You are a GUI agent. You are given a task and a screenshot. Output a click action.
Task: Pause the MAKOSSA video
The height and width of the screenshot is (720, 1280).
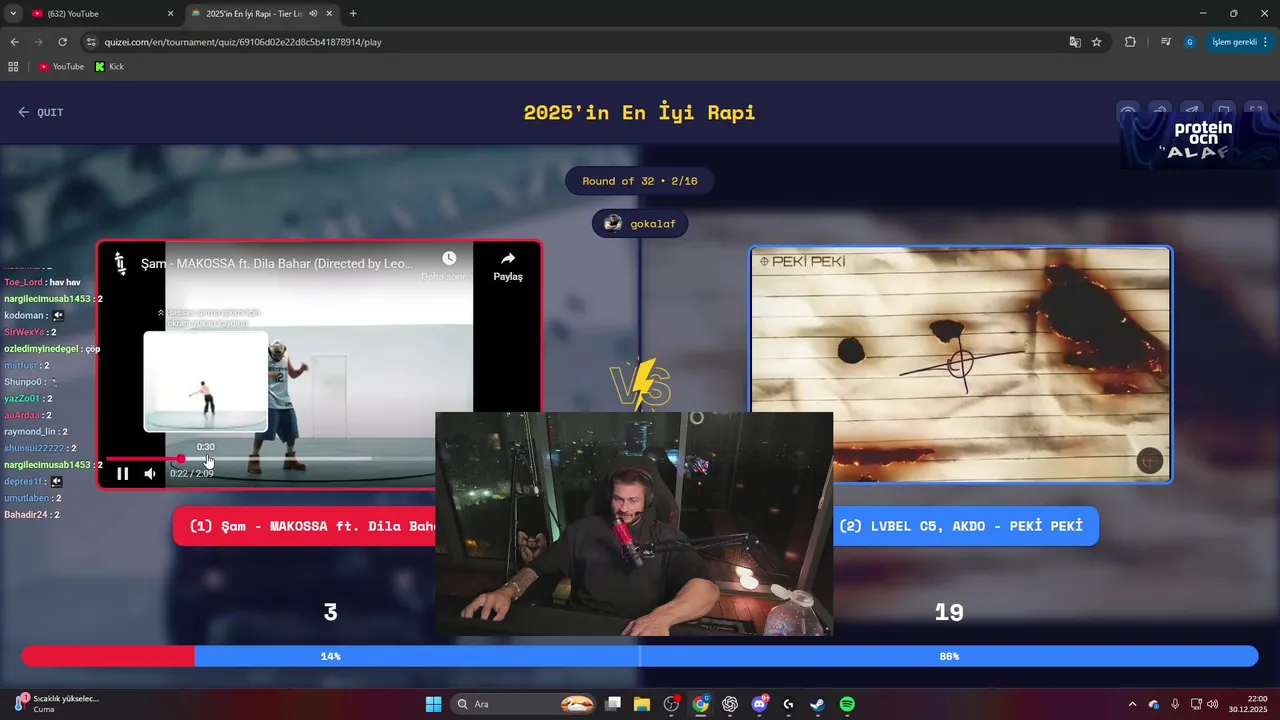pos(122,474)
